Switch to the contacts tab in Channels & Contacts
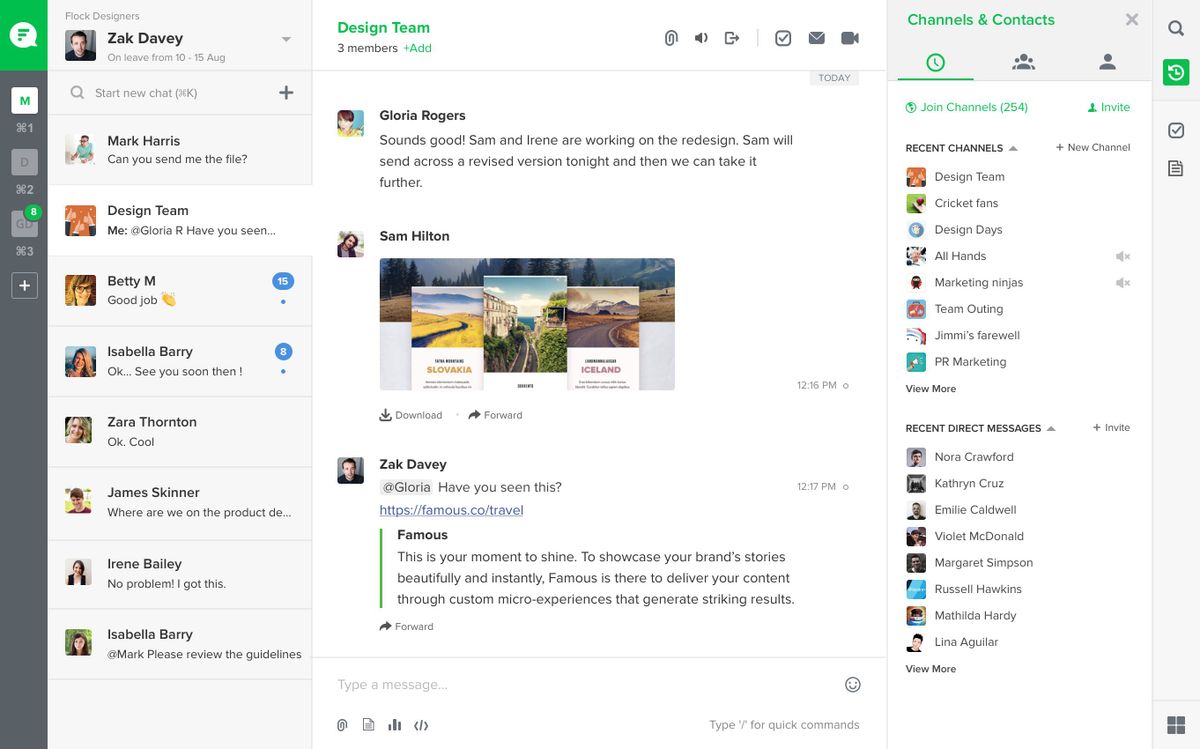Viewport: 1200px width, 749px height. pyautogui.click(x=1107, y=60)
